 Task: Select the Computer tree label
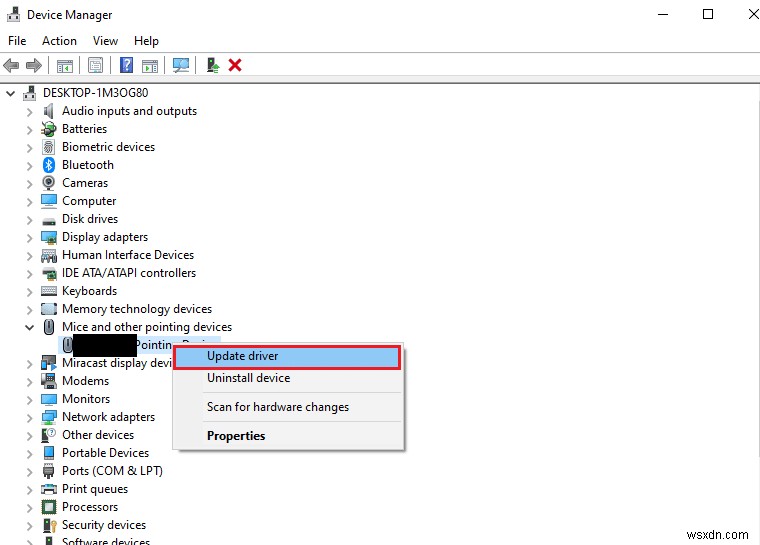(x=89, y=201)
